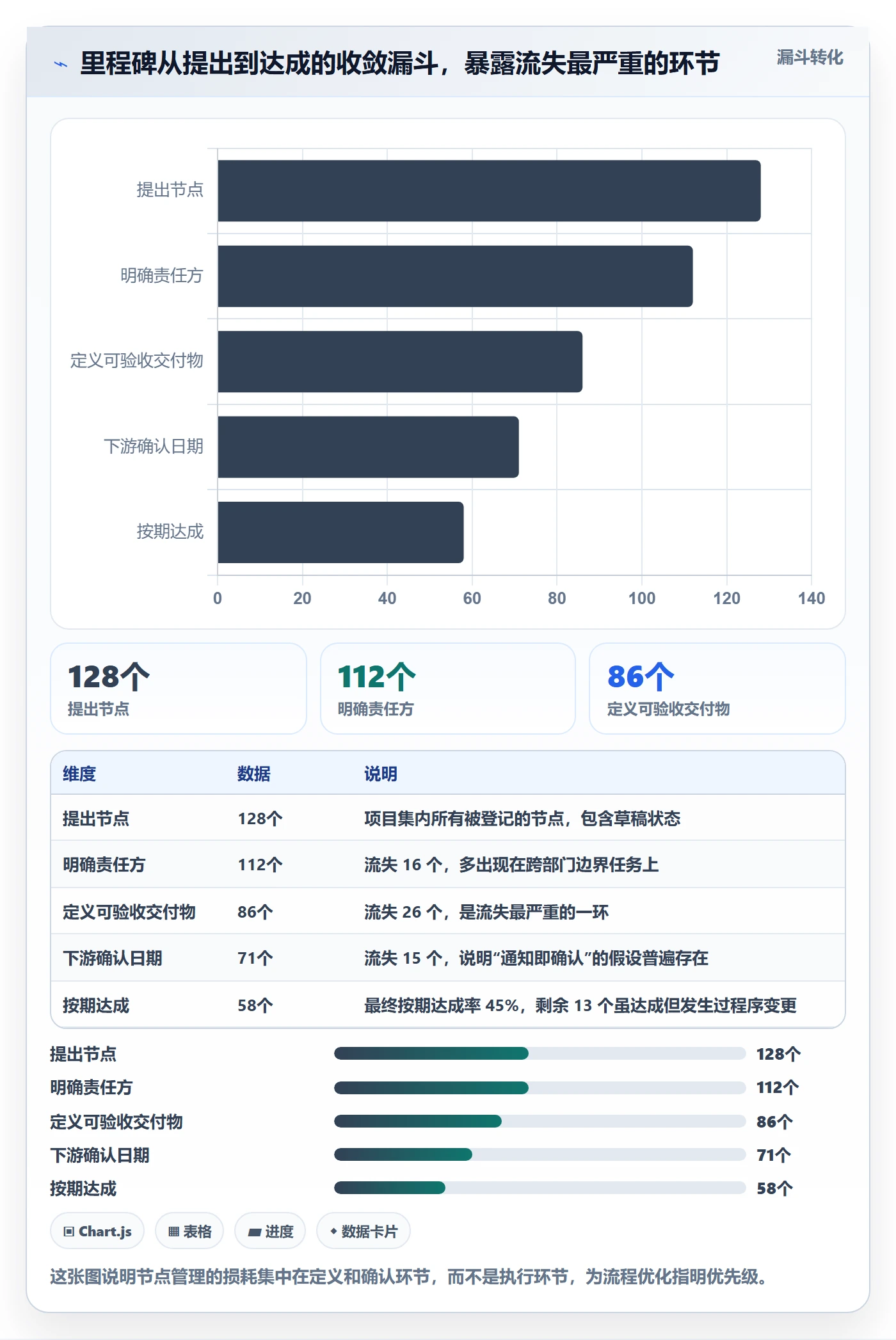
Task: Click the lightning icon beside the title
Action: [x=61, y=64]
